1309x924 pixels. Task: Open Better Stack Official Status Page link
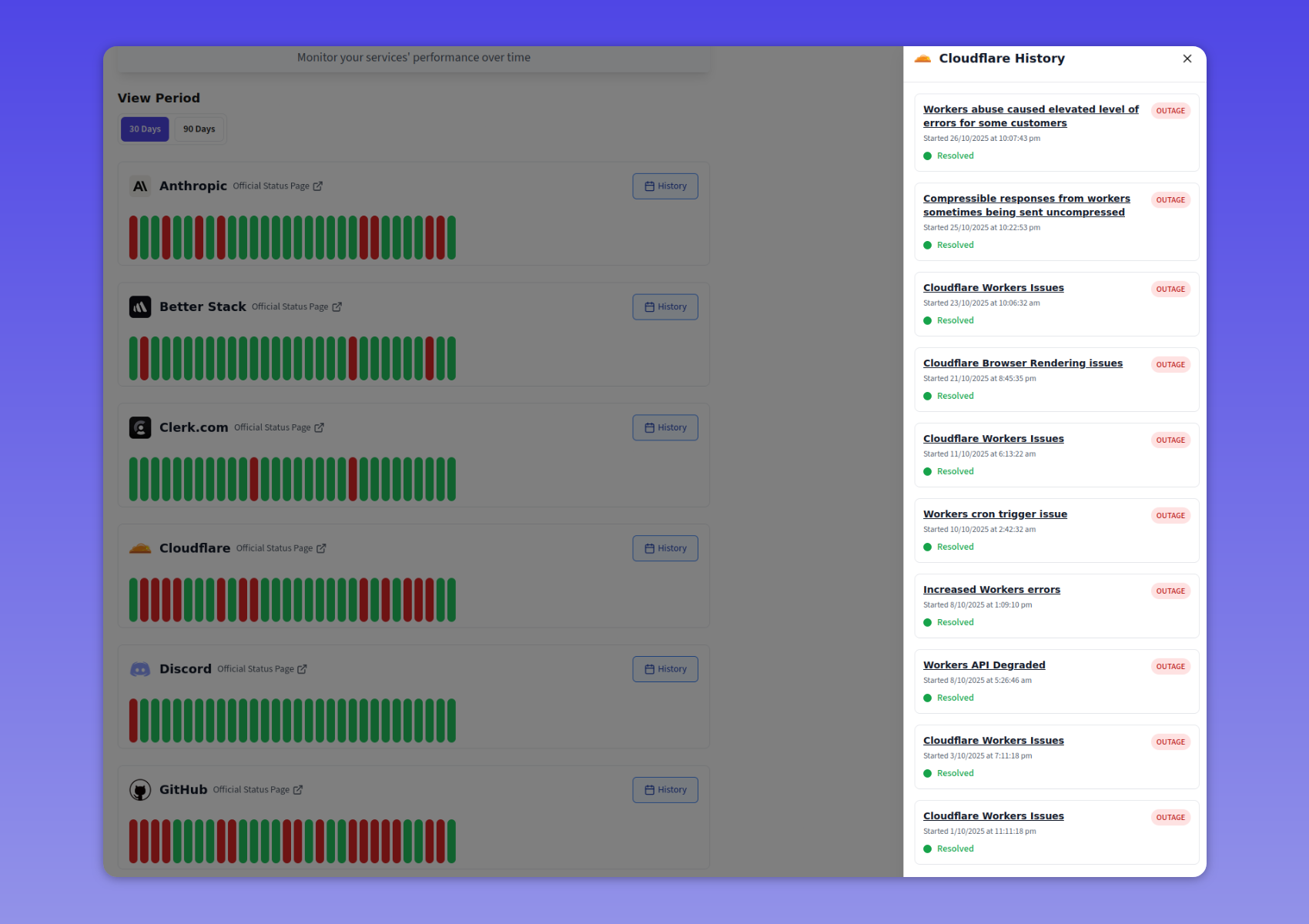290,307
